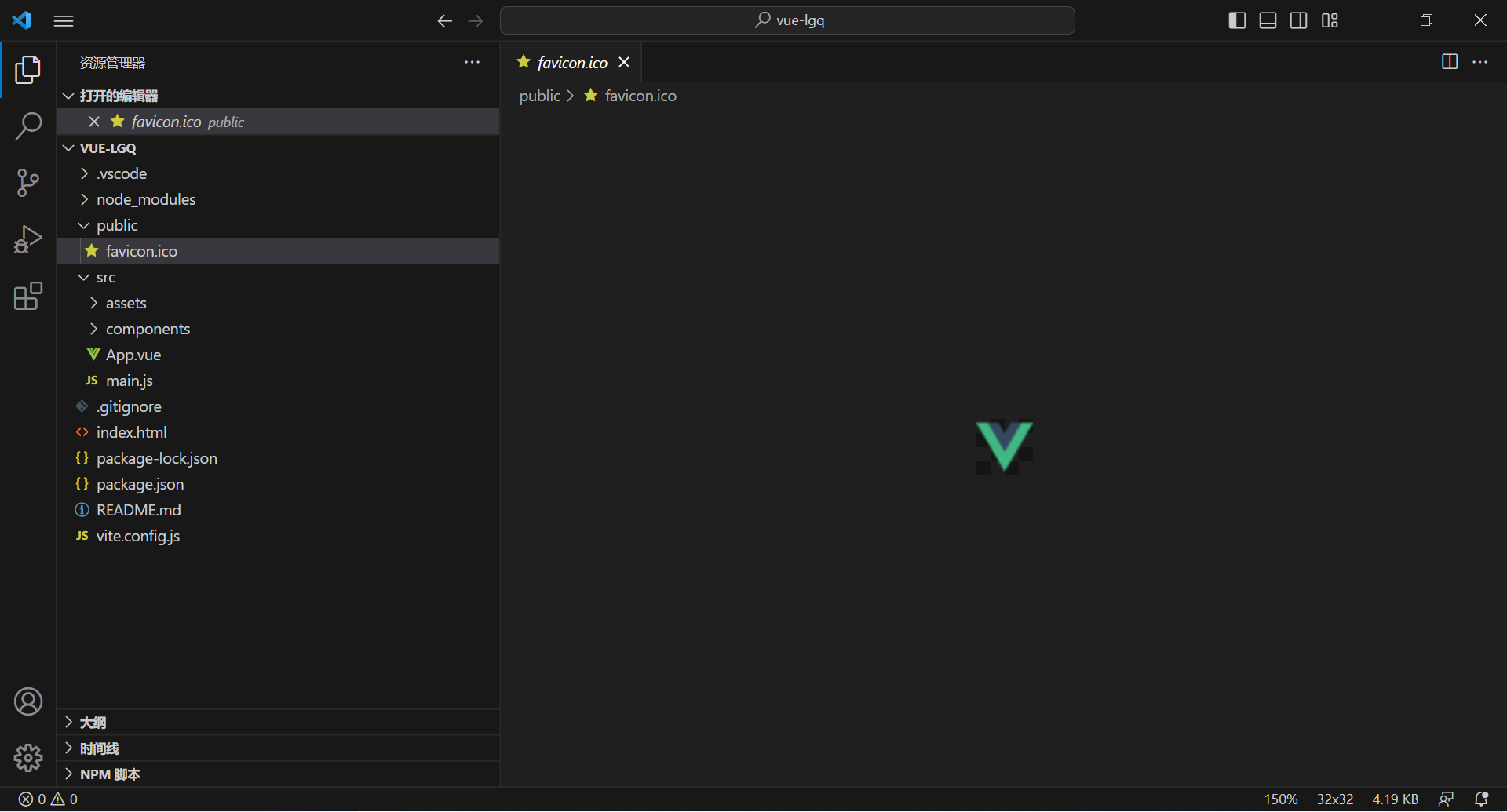
Task: Expand the node_modules folder
Action: point(278,199)
